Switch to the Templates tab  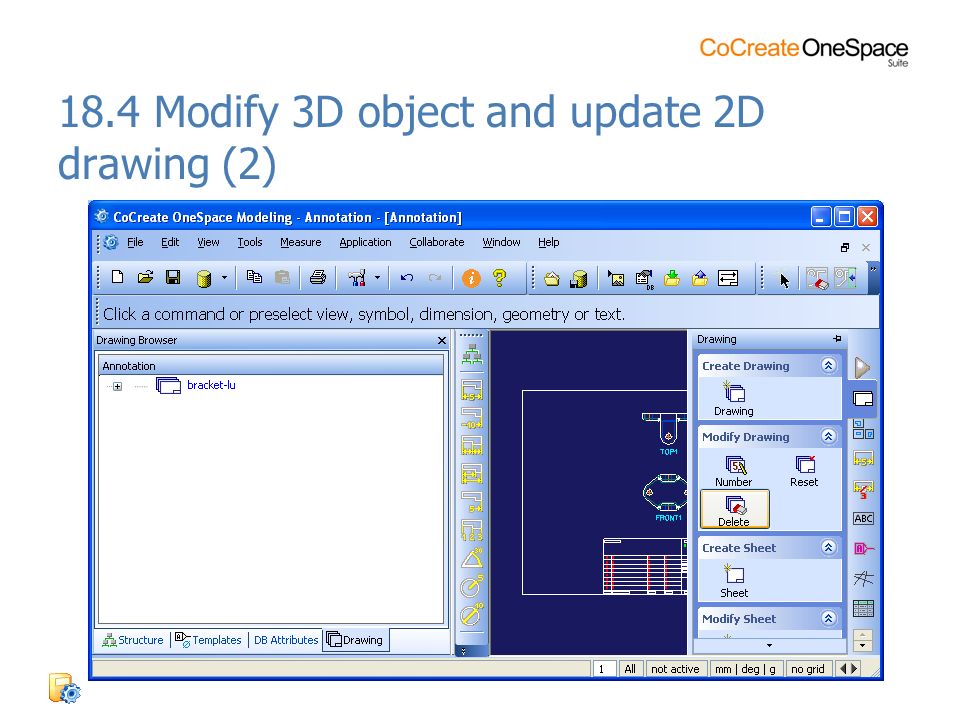tap(208, 640)
